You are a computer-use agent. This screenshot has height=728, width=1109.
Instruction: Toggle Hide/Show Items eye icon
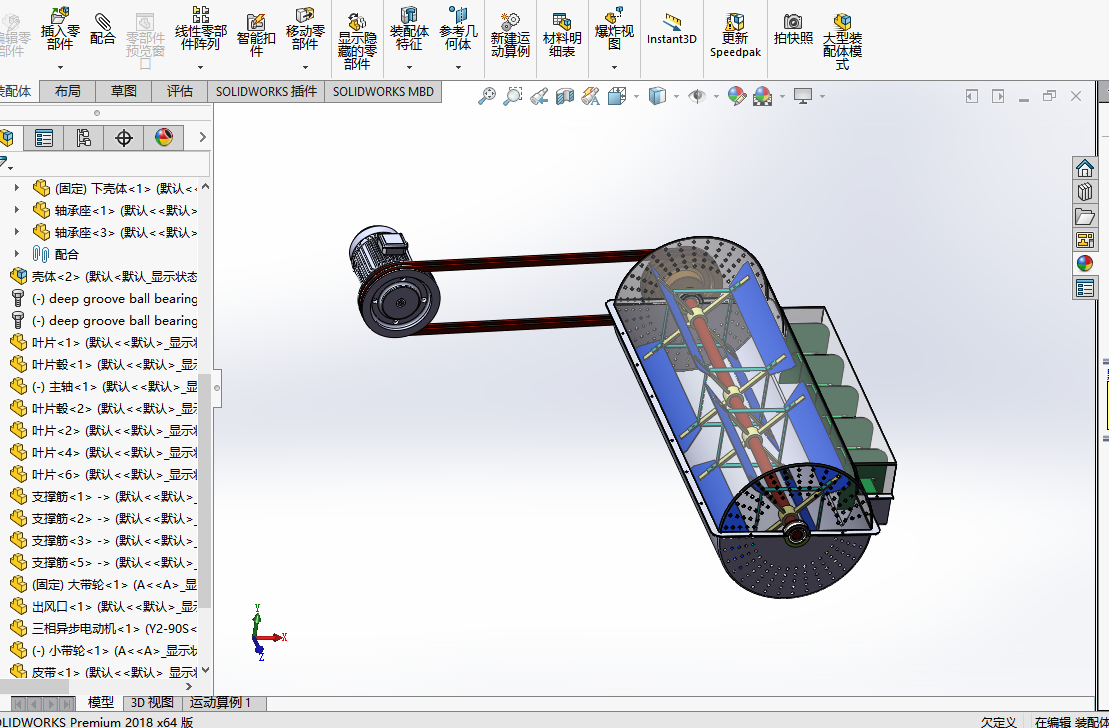click(697, 96)
